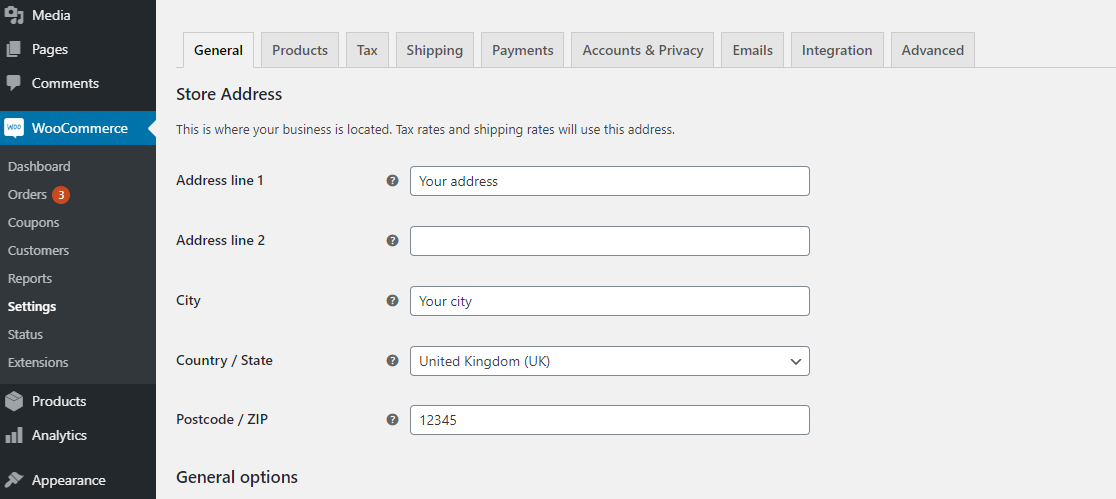Open WooCommerce from the sidebar logo icon

[14, 128]
